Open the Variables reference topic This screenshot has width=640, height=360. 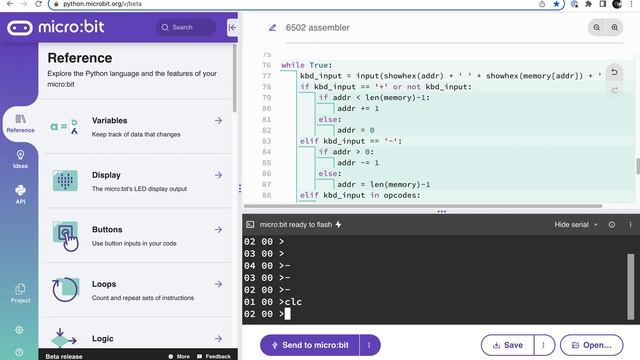(x=137, y=127)
